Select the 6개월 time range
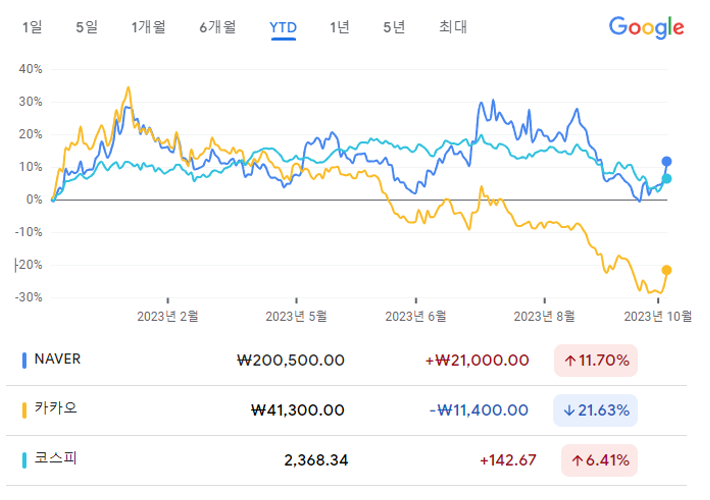This screenshot has height=500, width=710. (217, 27)
